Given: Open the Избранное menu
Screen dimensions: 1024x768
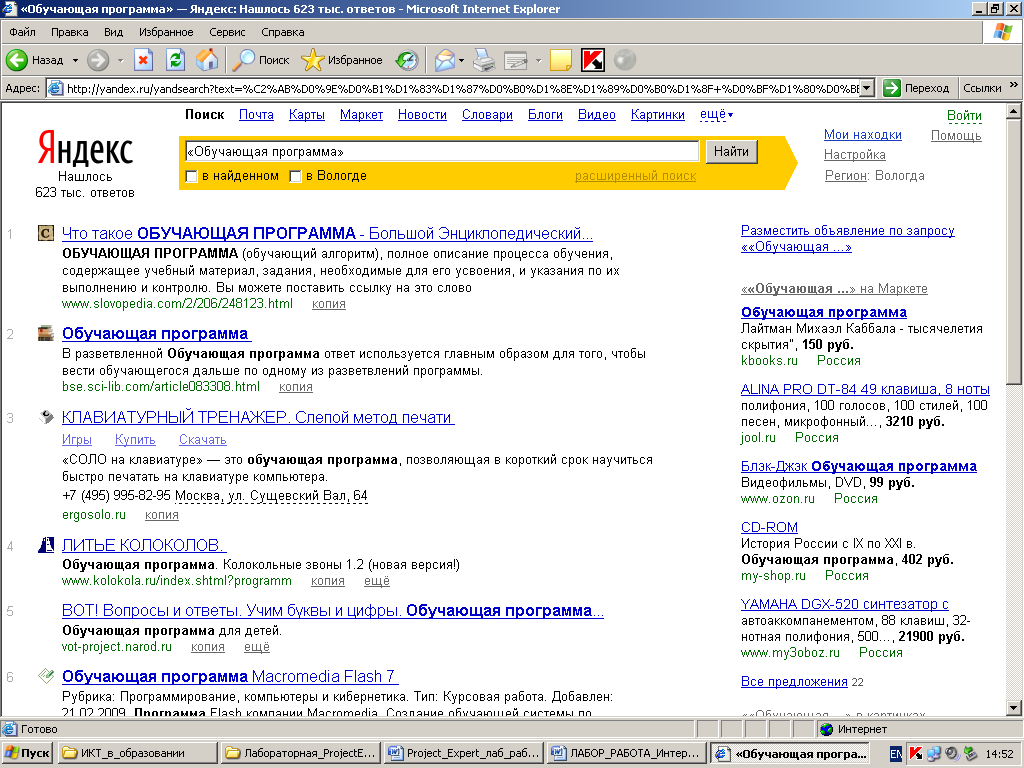Looking at the screenshot, I should (166, 32).
